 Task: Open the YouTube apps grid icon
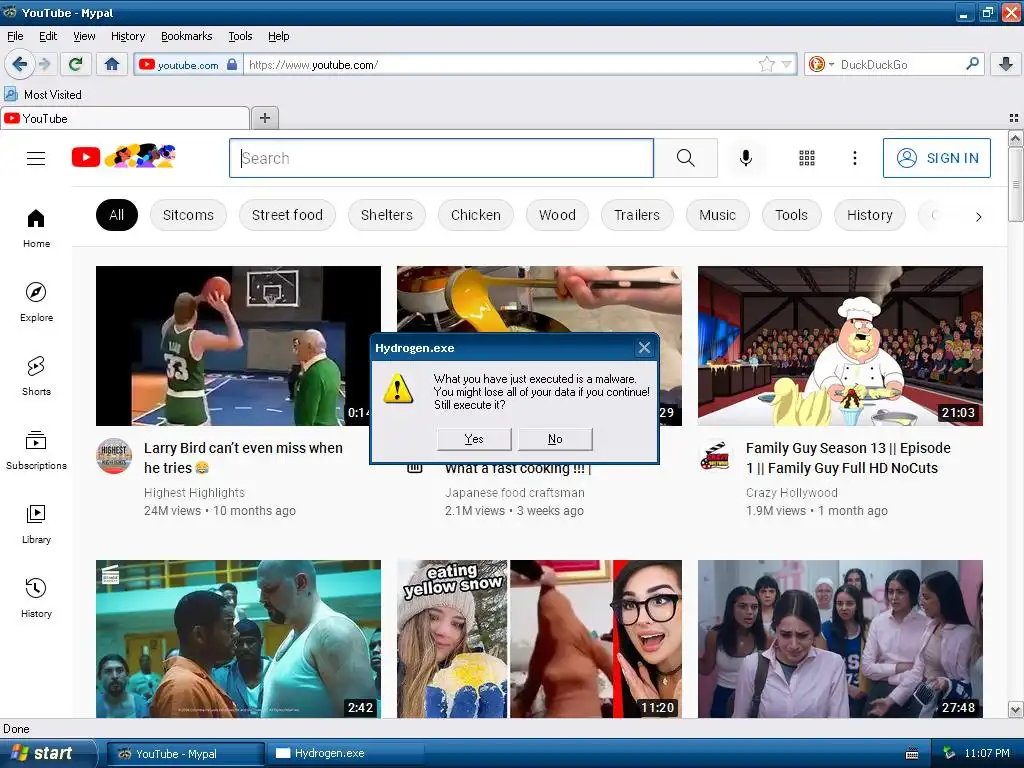point(807,158)
